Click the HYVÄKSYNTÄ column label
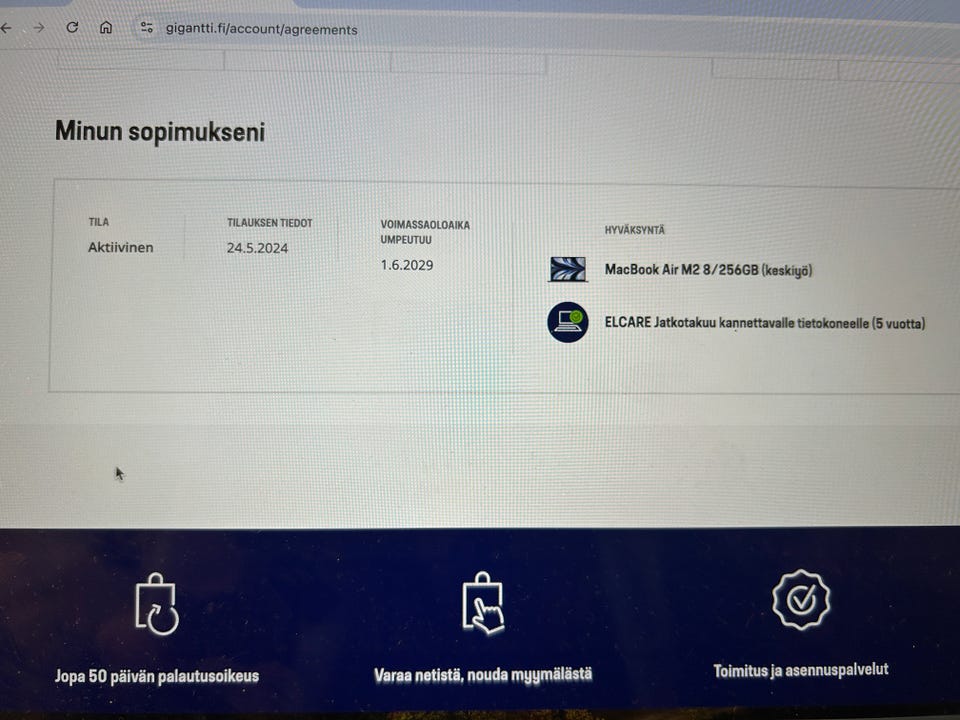 coord(634,230)
